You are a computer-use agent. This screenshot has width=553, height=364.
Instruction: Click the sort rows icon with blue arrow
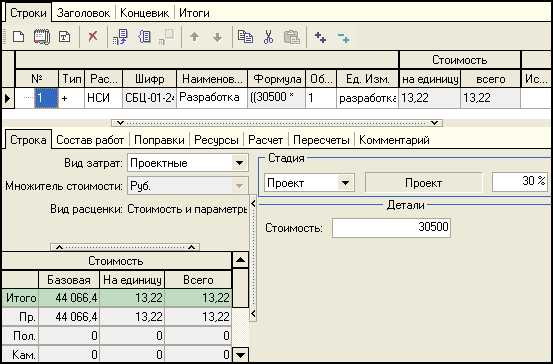coord(120,37)
